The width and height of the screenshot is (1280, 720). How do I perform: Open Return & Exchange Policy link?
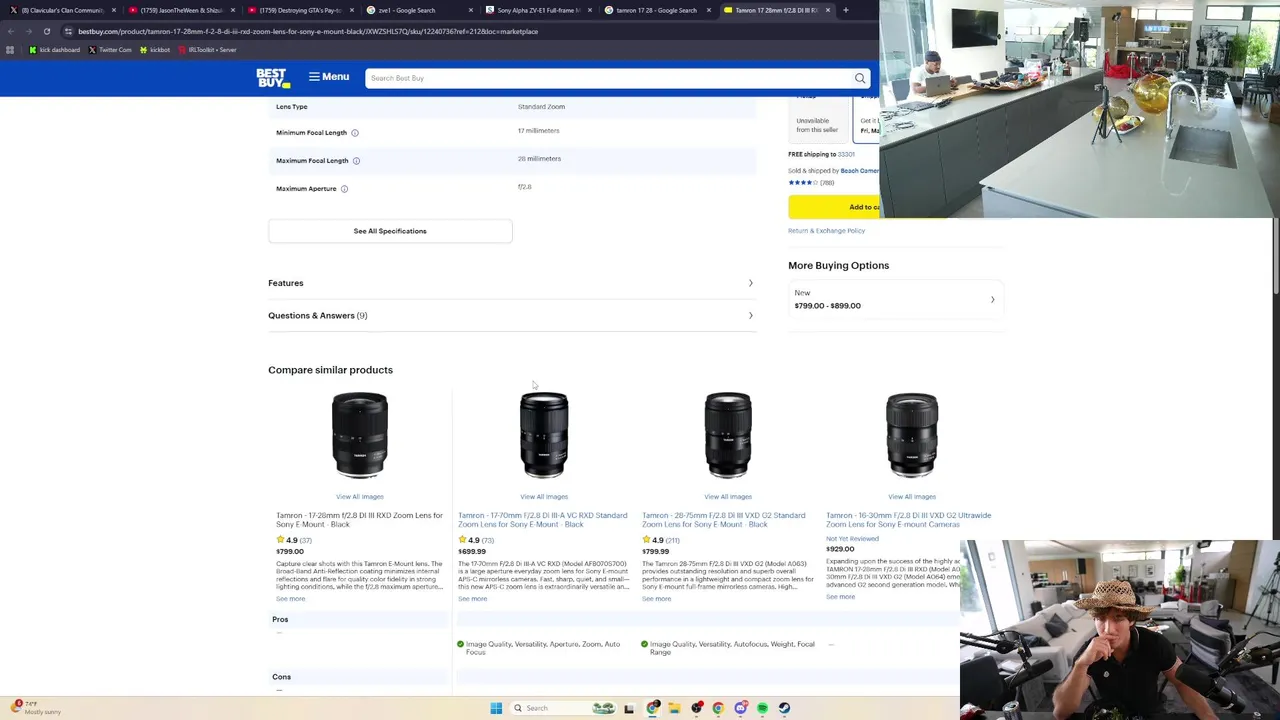tap(826, 231)
